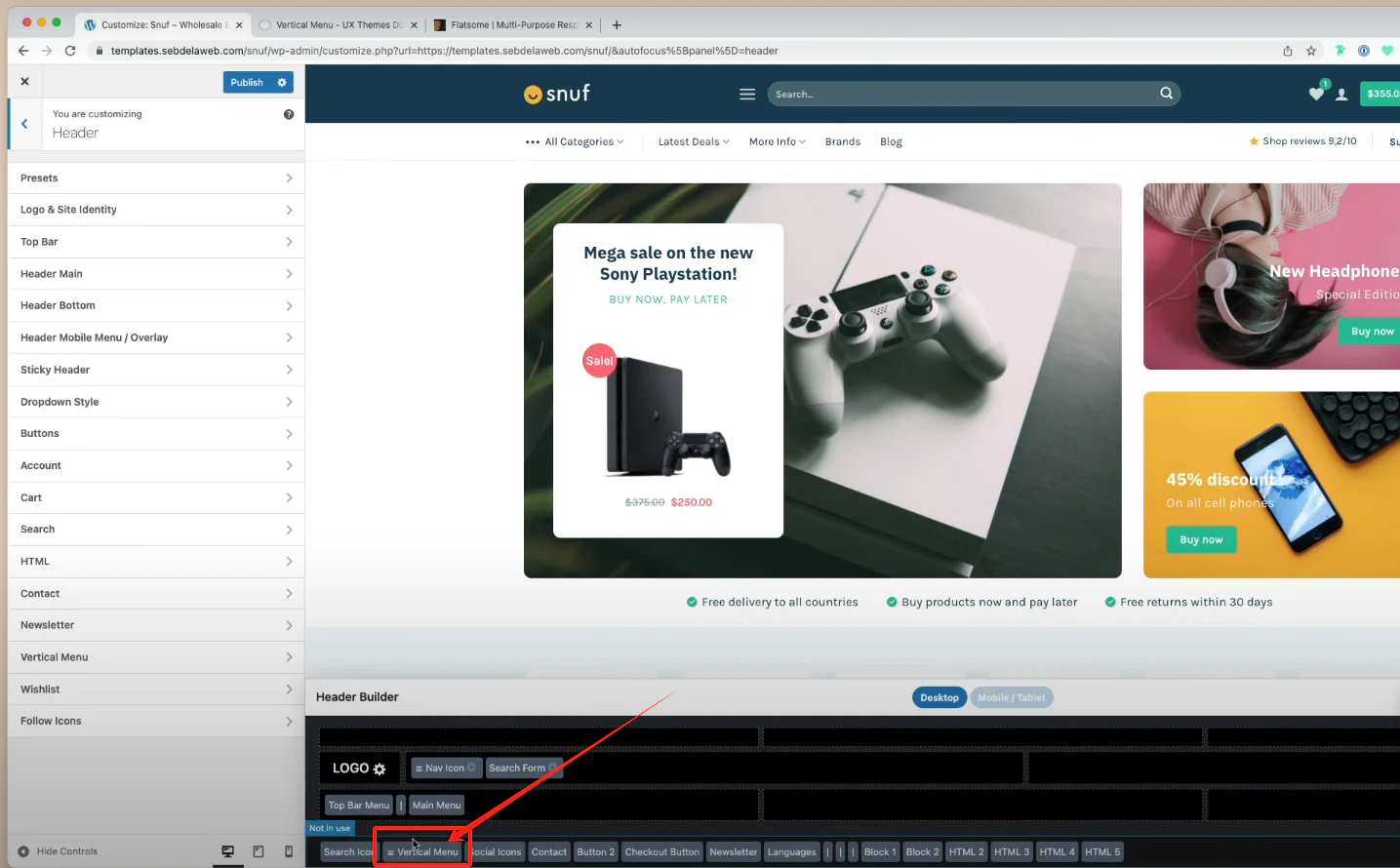Switch preview to desktop device icon
The height and width of the screenshot is (868, 1400).
tap(227, 851)
